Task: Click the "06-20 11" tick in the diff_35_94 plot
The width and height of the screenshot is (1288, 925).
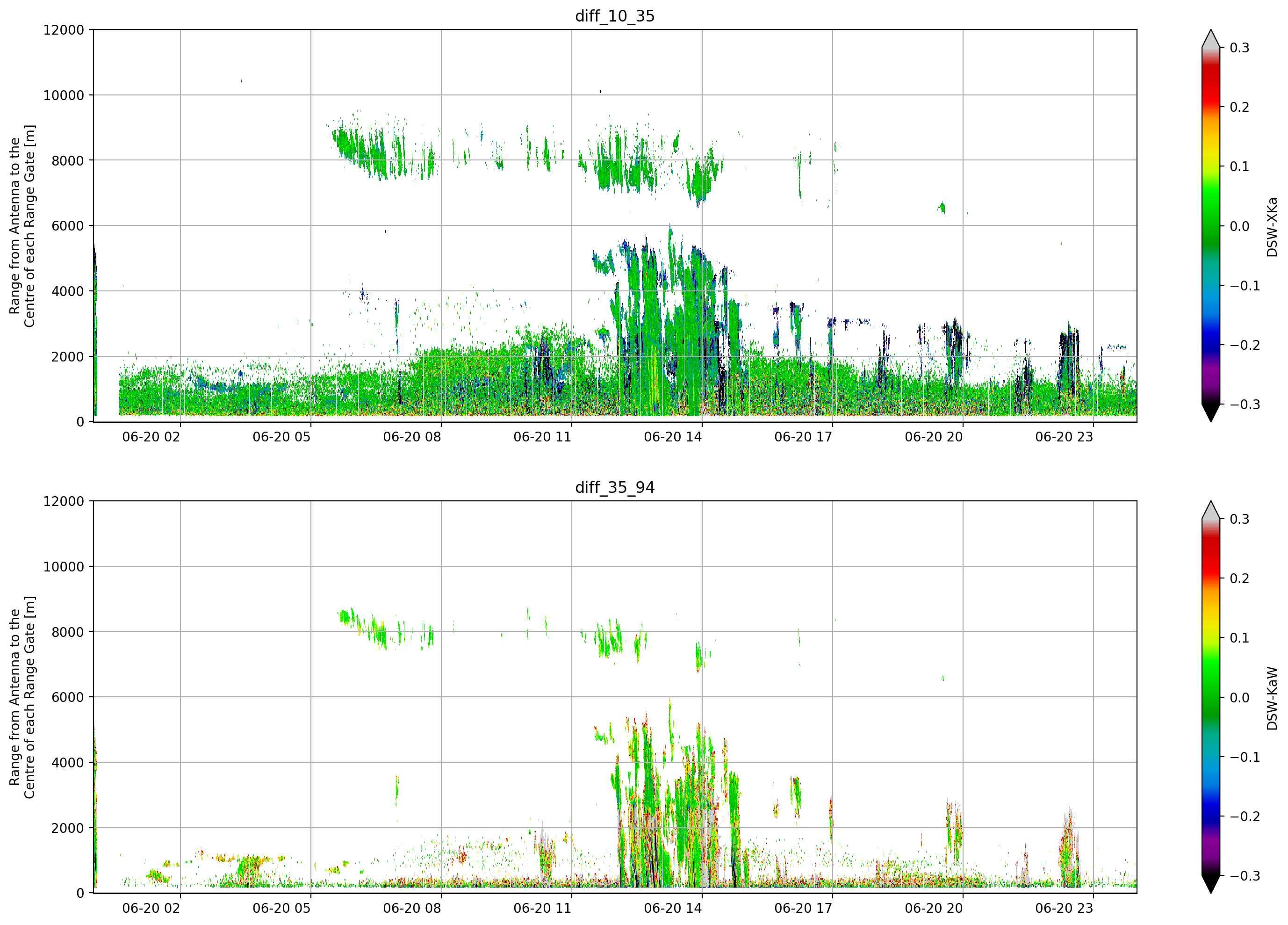Action: click(x=542, y=909)
